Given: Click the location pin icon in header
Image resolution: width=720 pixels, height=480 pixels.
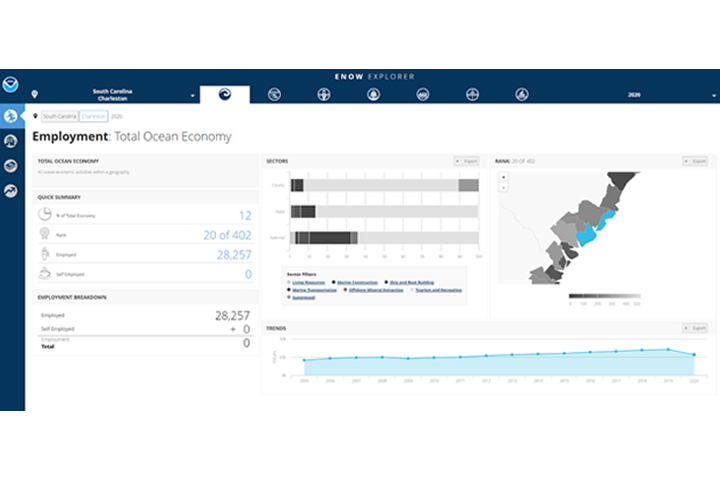Looking at the screenshot, I should pyautogui.click(x=34, y=94).
